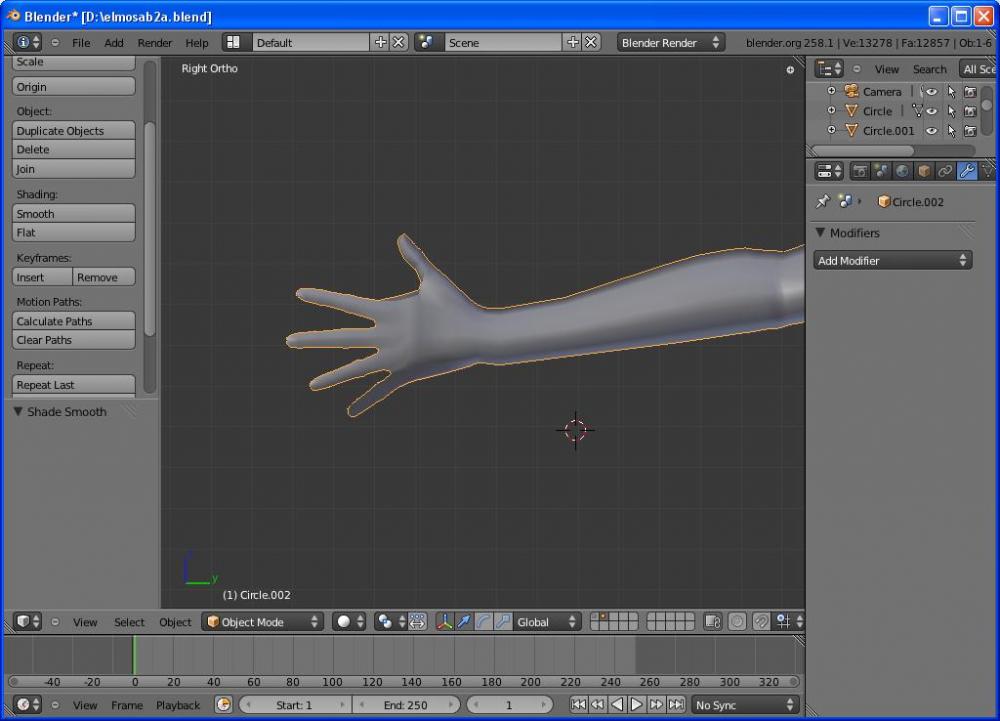Viewport: 1000px width, 721px height.
Task: Click the screen layout browse icon
Action: (x=233, y=43)
